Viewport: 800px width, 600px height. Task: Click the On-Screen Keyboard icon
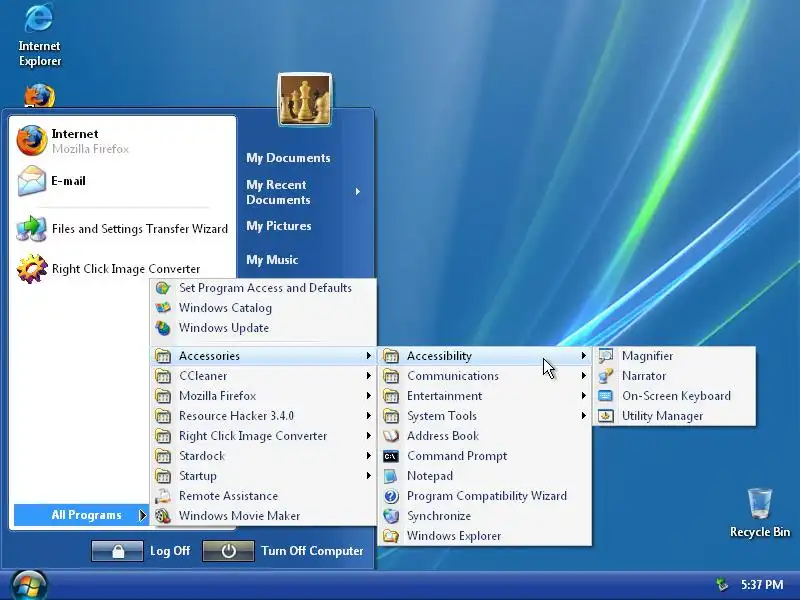click(606, 396)
